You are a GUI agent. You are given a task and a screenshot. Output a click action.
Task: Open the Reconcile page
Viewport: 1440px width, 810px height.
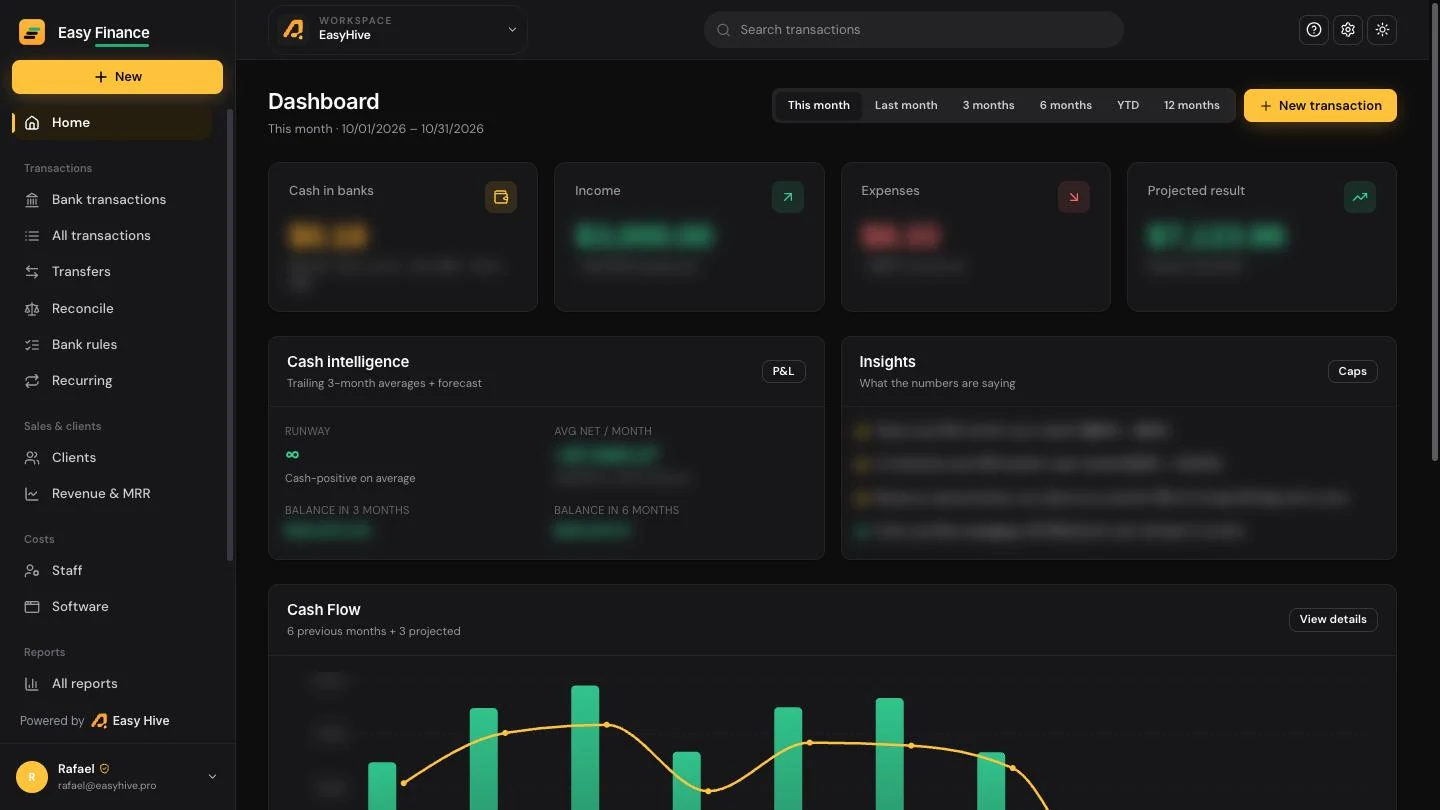point(112,309)
